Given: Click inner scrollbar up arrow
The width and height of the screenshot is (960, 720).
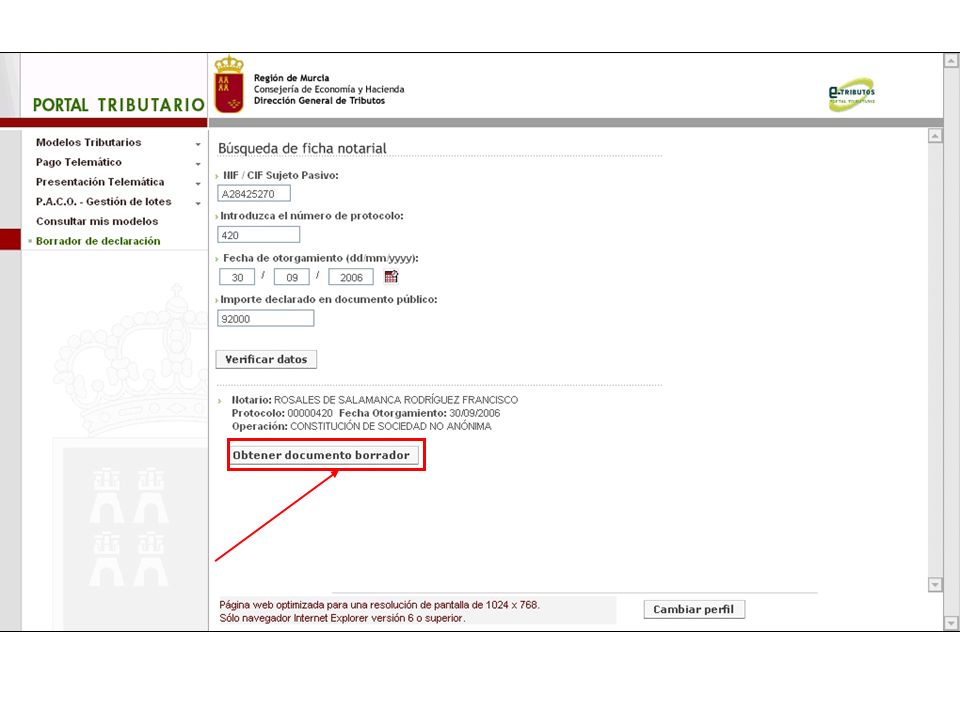Looking at the screenshot, I should pos(935,135).
